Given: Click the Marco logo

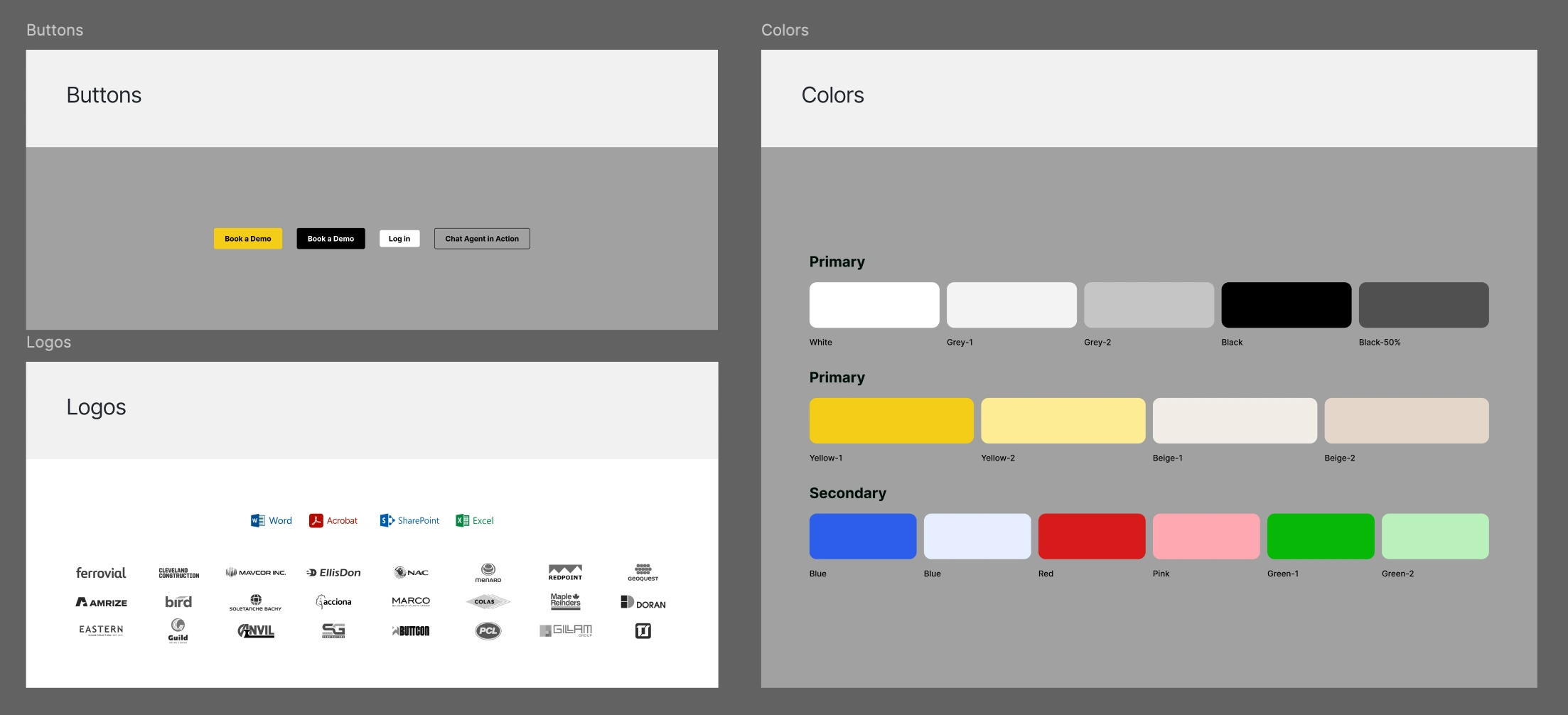Looking at the screenshot, I should coord(411,602).
